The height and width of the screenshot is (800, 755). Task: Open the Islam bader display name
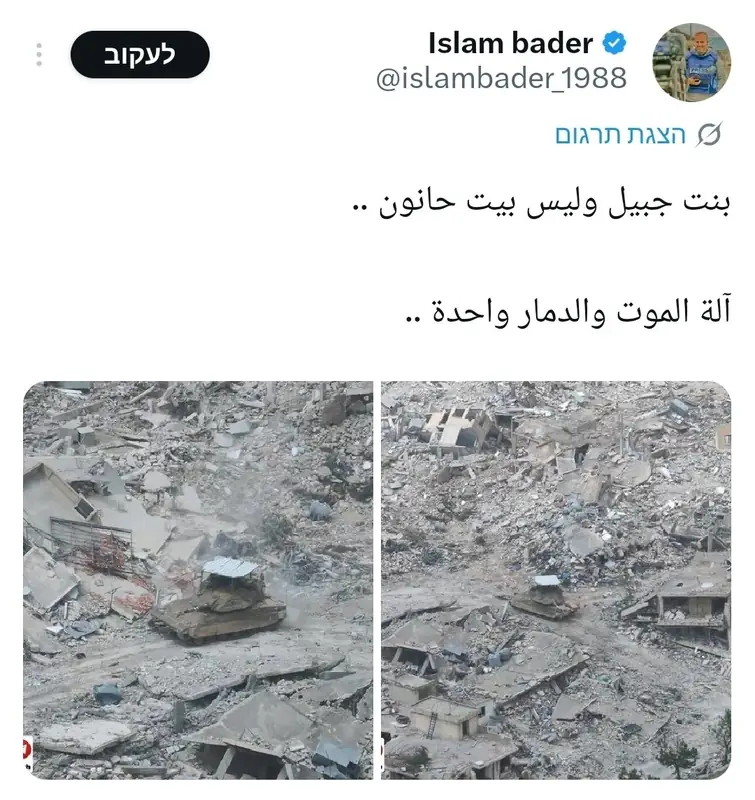(510, 43)
